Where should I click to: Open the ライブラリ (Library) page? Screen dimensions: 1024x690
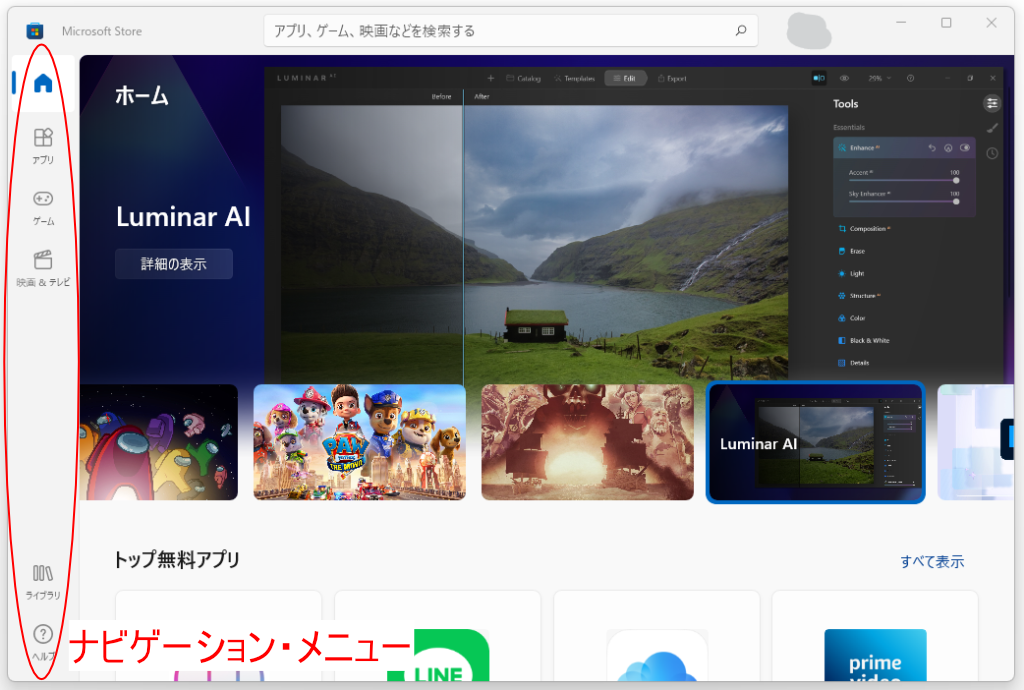(43, 582)
